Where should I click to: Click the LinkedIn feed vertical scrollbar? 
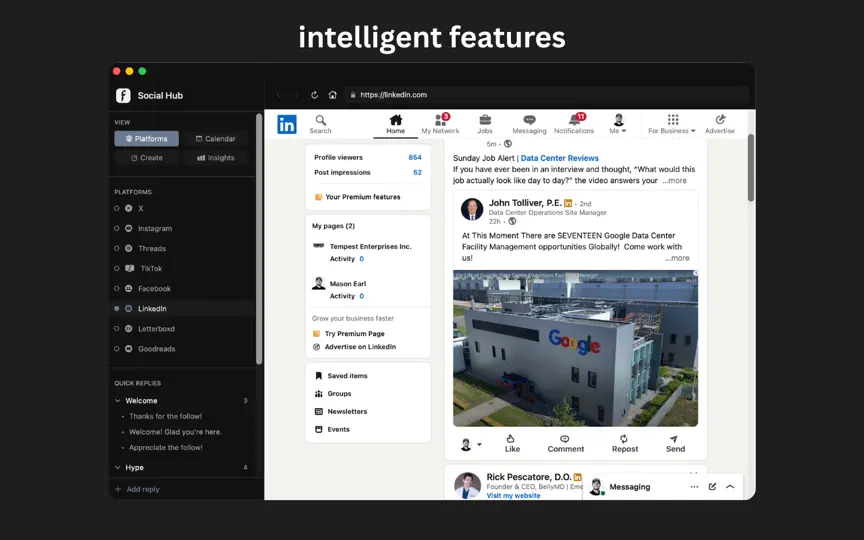coord(750,168)
